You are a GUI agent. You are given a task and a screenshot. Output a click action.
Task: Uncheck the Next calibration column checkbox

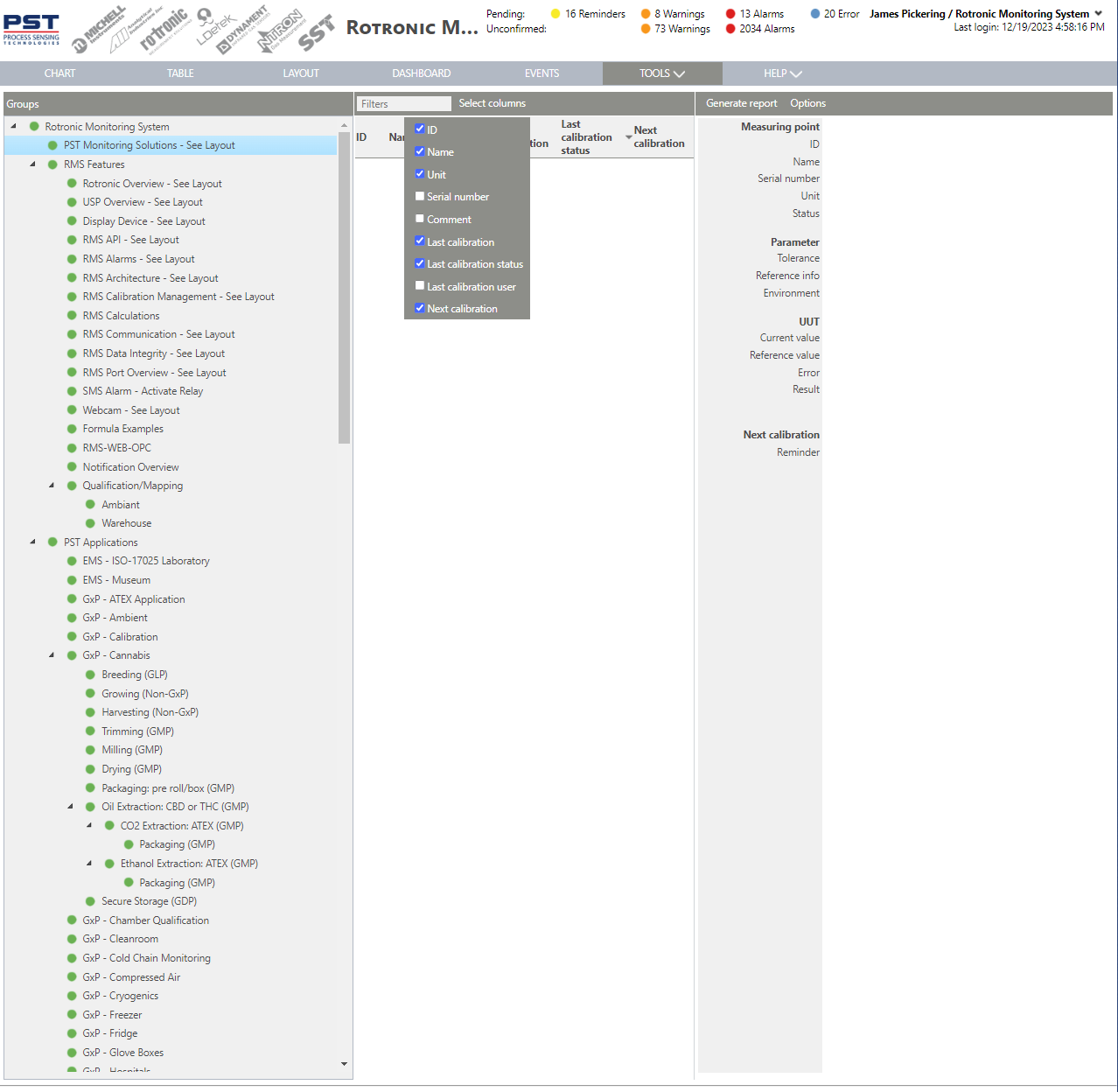pos(420,308)
